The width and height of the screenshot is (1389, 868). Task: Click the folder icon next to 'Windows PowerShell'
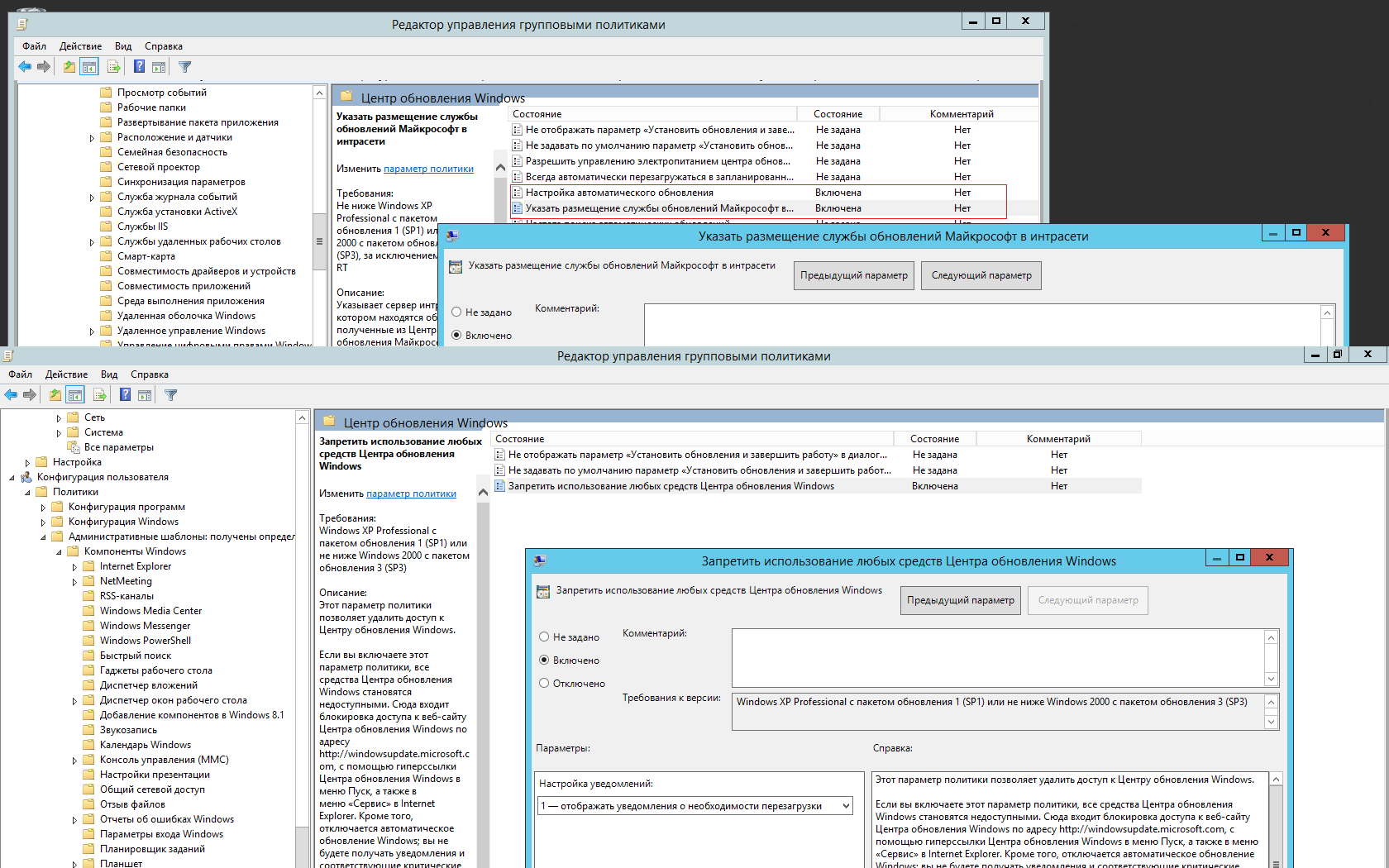pyautogui.click(x=88, y=641)
